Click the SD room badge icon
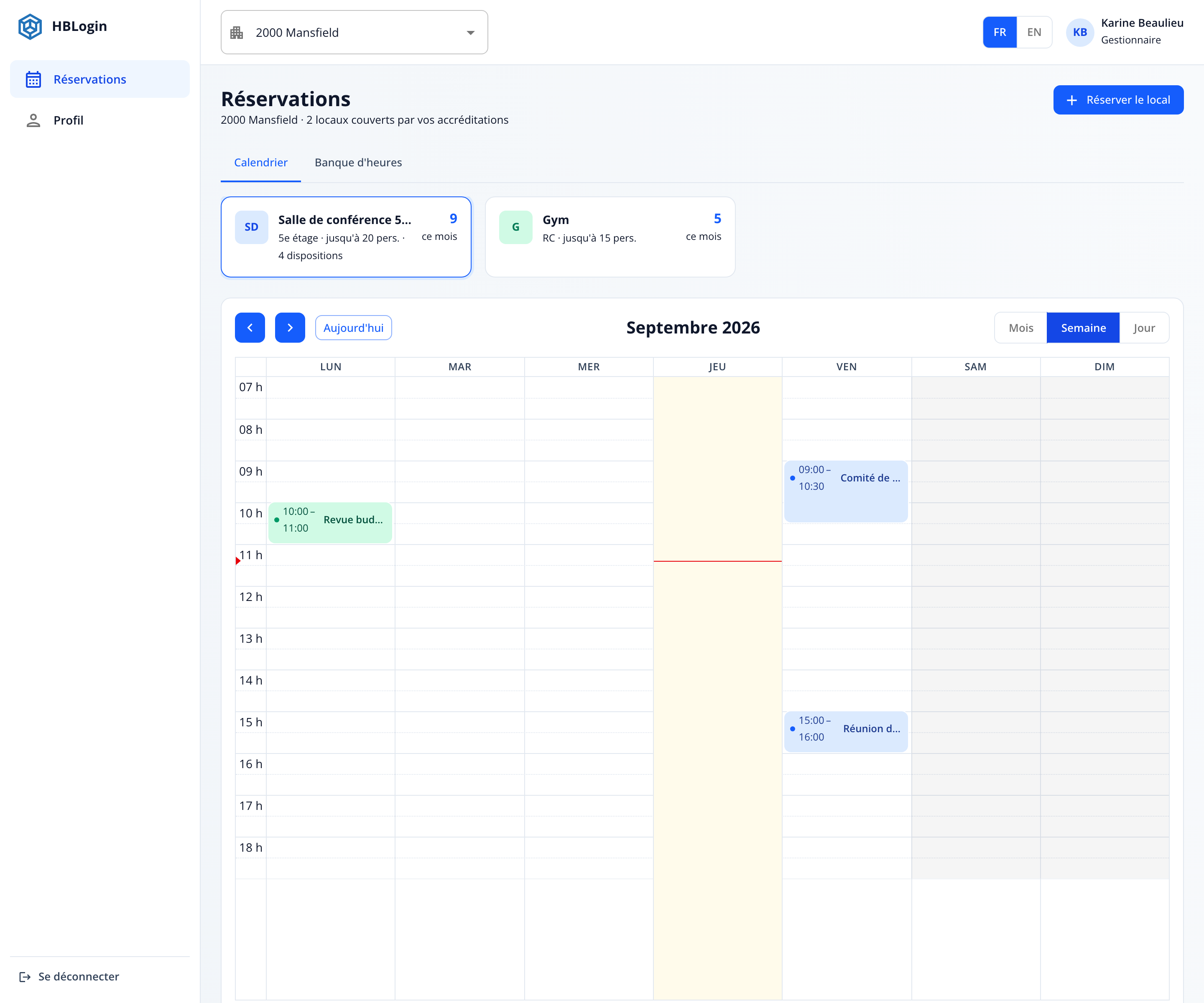This screenshot has height=1003, width=1204. pyautogui.click(x=251, y=227)
